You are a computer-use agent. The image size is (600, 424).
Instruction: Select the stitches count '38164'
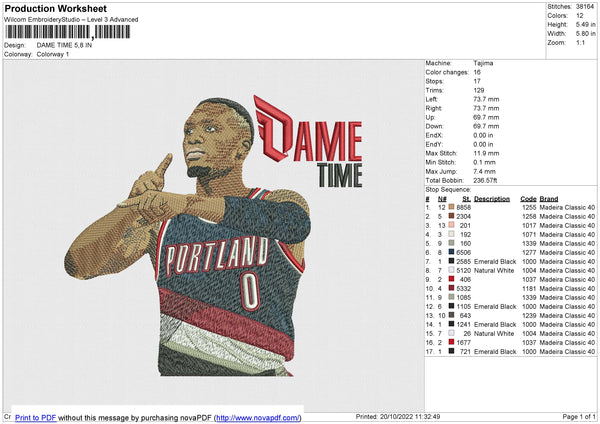coord(585,7)
